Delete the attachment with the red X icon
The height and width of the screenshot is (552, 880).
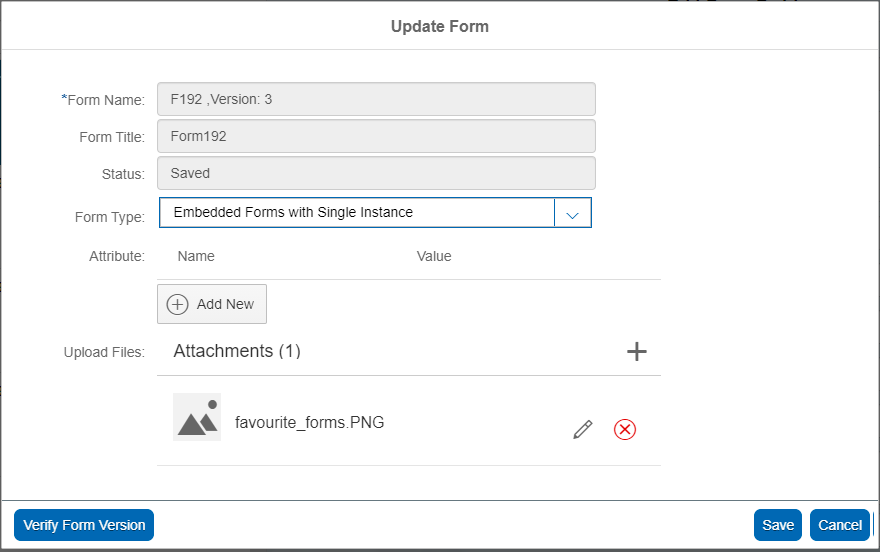point(625,429)
